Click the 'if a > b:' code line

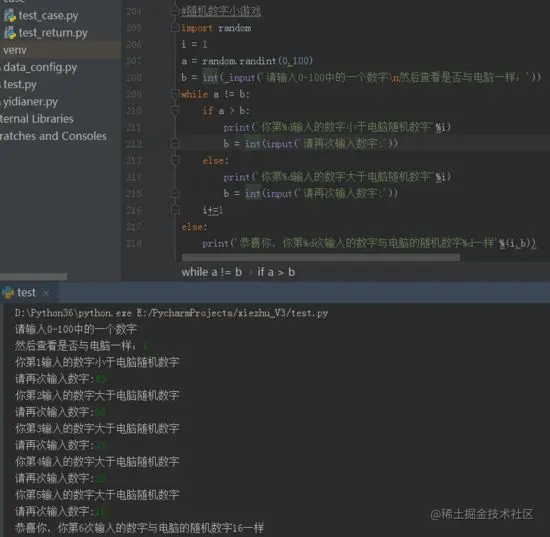226,111
